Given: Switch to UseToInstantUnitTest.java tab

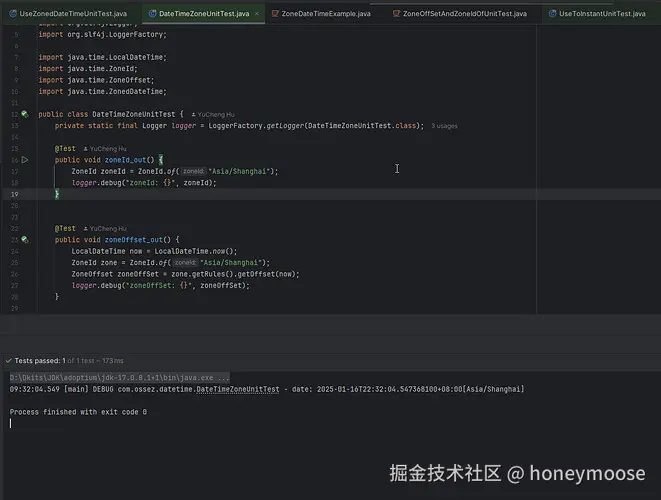Looking at the screenshot, I should pos(597,14).
